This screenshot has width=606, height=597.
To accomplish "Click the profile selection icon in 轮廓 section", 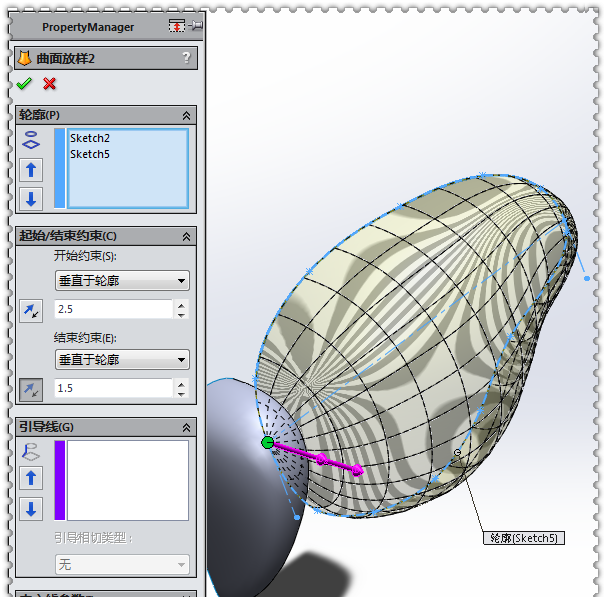I will click(31, 140).
